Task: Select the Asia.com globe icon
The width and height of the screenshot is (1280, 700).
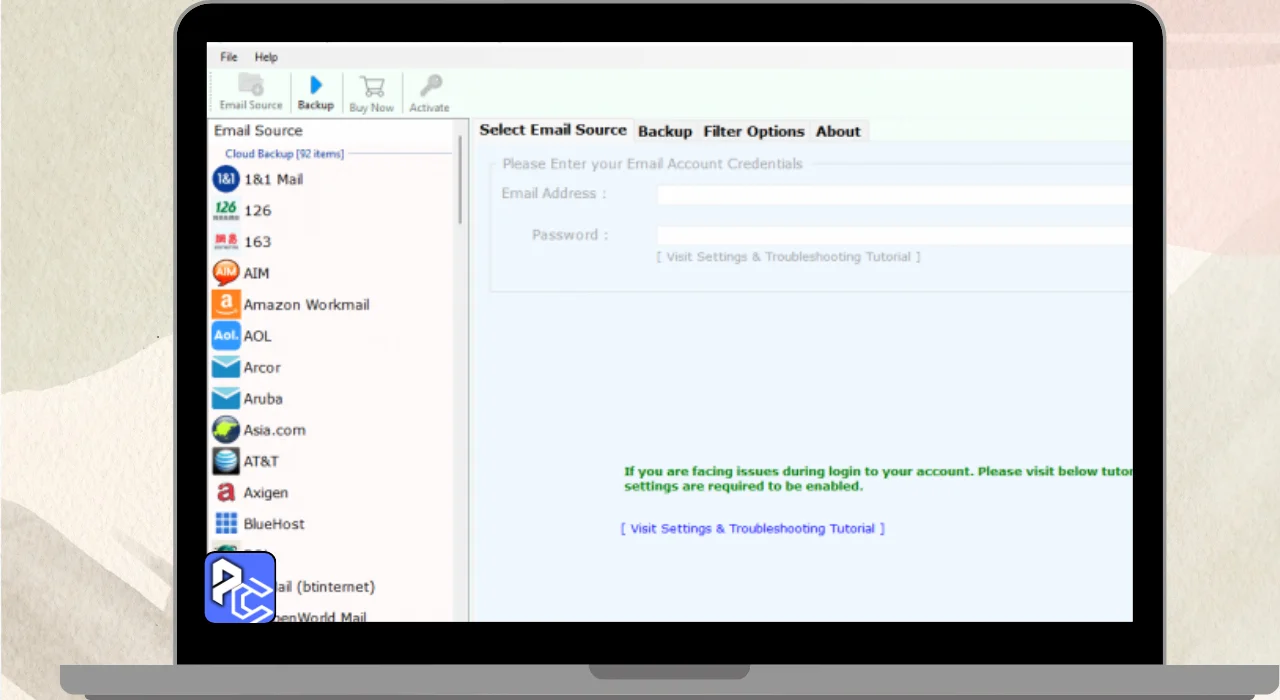Action: pyautogui.click(x=226, y=430)
